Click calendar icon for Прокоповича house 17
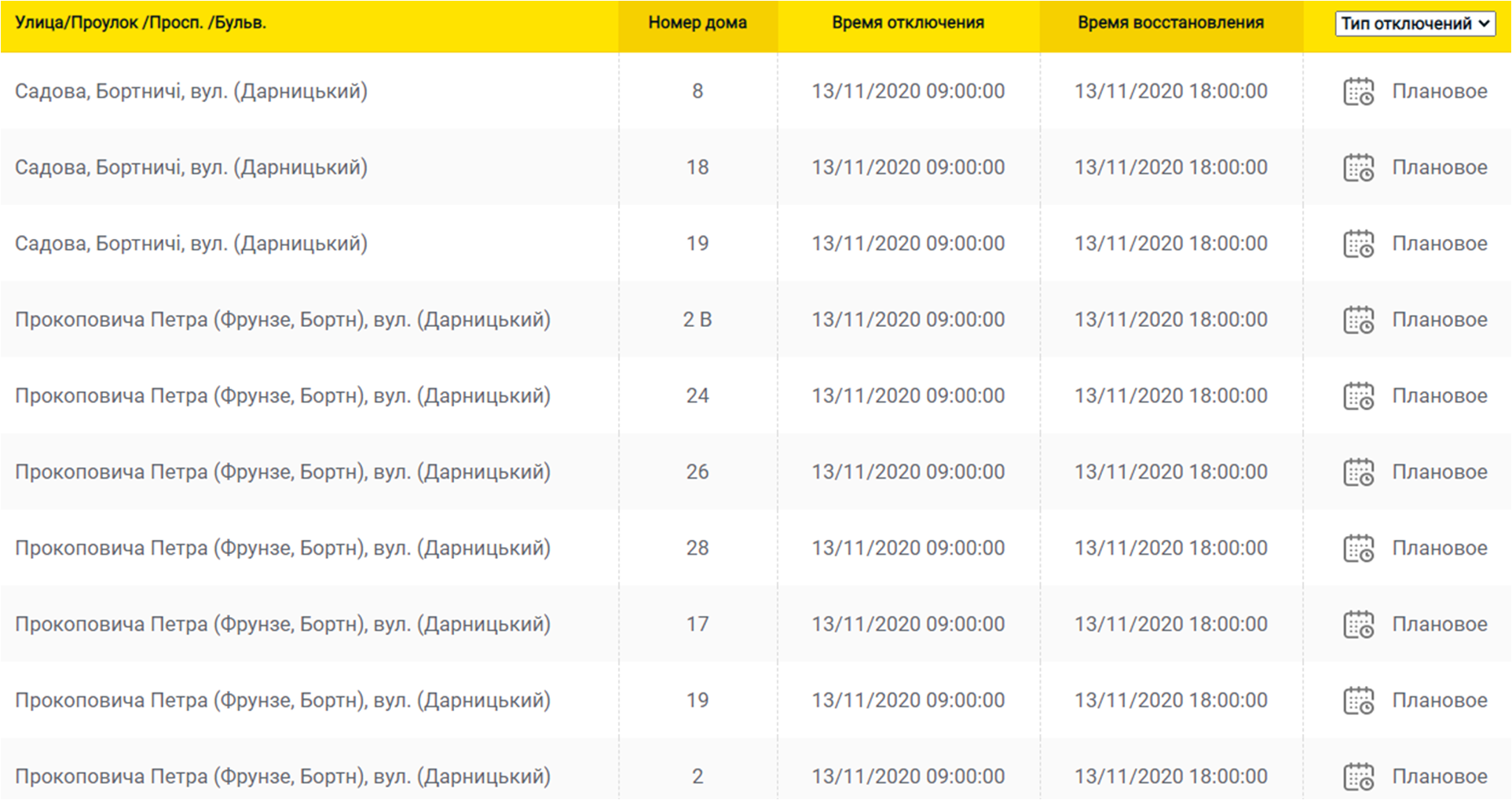This screenshot has height=800, width=1512. [1358, 626]
